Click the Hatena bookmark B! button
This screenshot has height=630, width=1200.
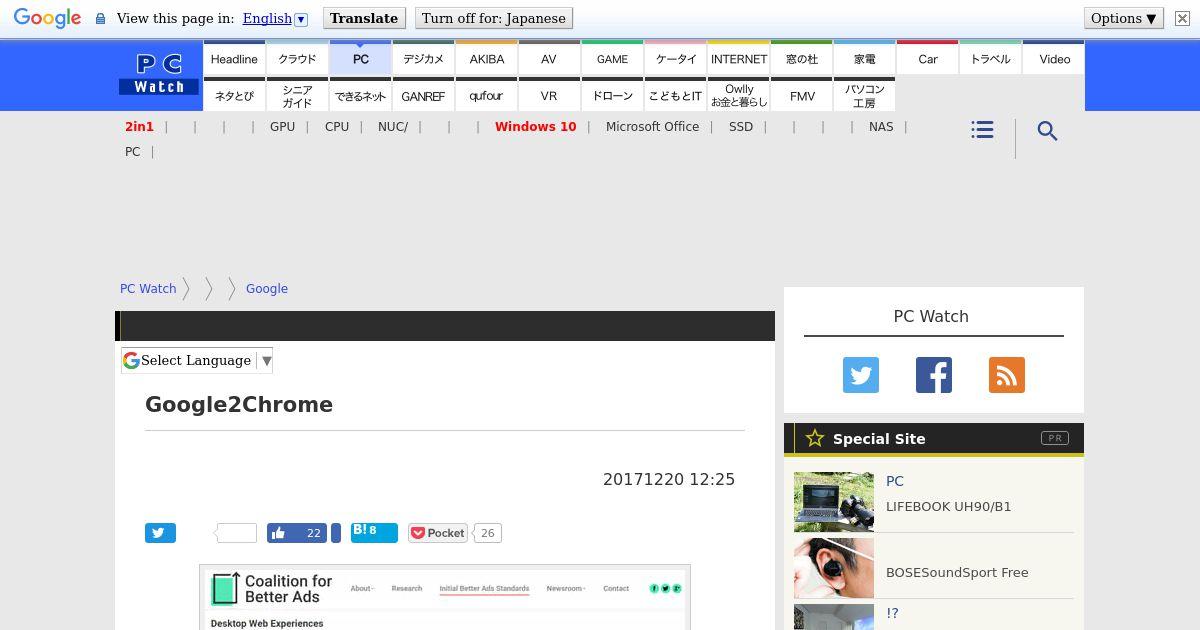[374, 532]
